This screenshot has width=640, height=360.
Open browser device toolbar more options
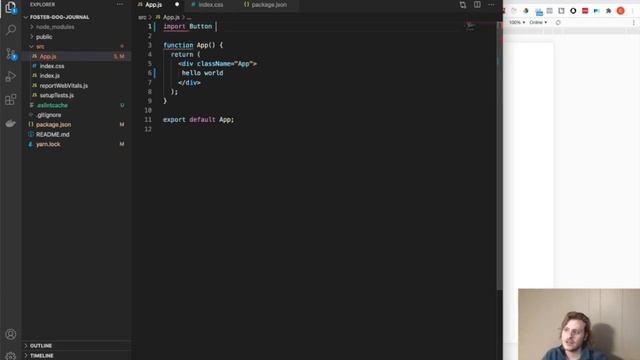(633, 23)
